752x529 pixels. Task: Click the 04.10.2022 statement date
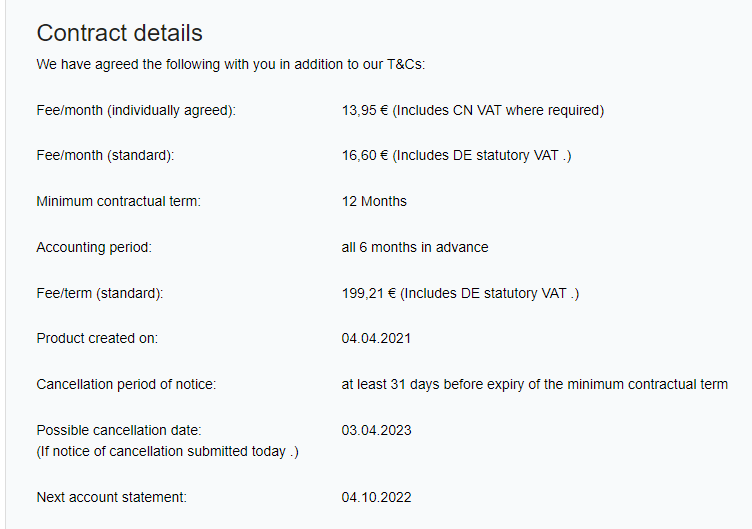click(x=376, y=497)
